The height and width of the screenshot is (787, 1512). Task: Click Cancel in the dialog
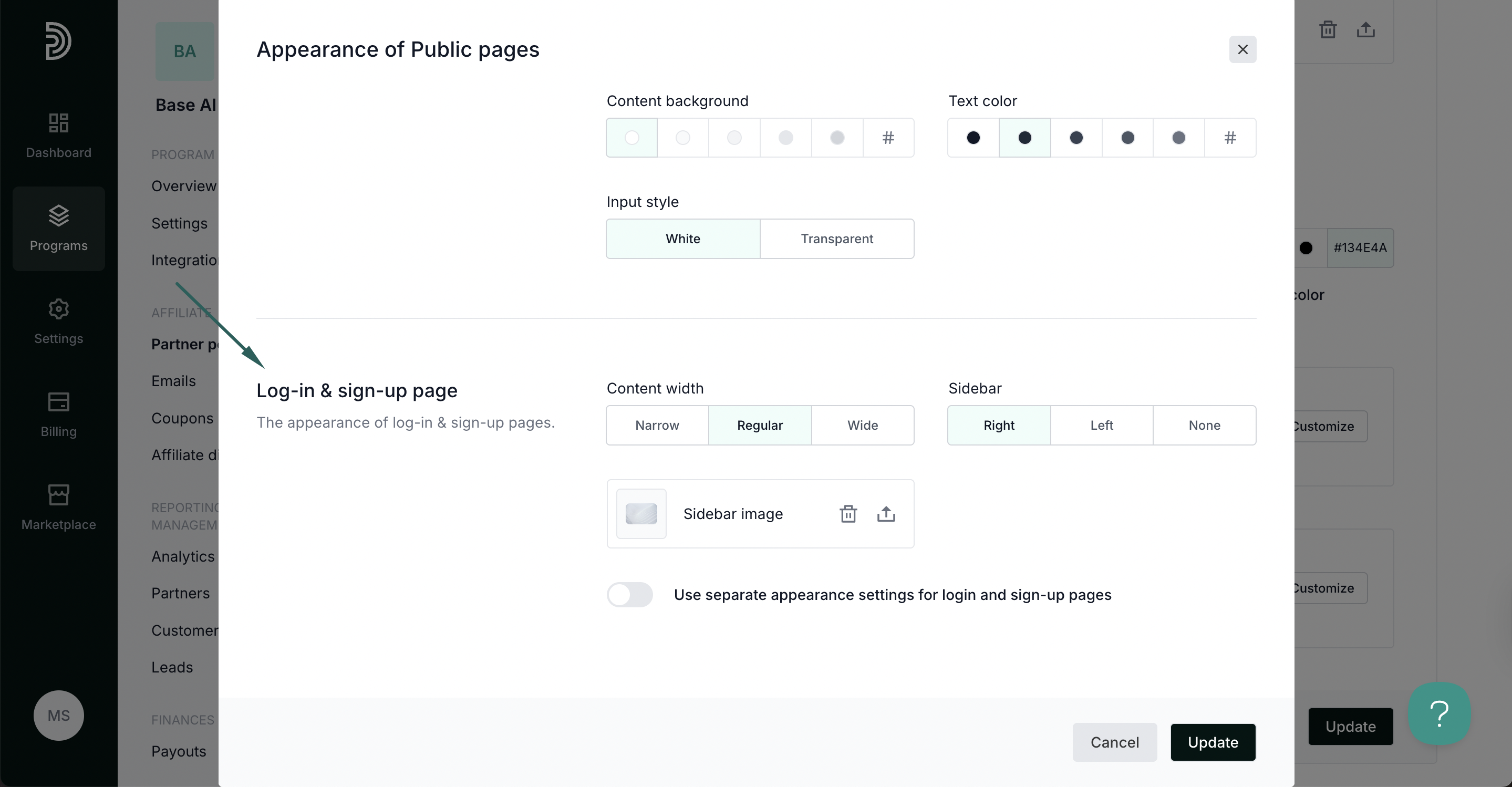1114,742
